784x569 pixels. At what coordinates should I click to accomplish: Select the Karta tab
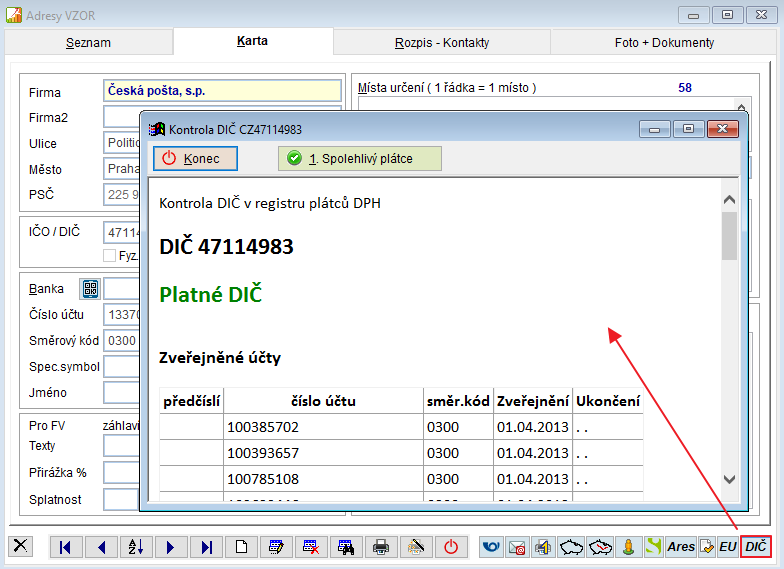(252, 41)
